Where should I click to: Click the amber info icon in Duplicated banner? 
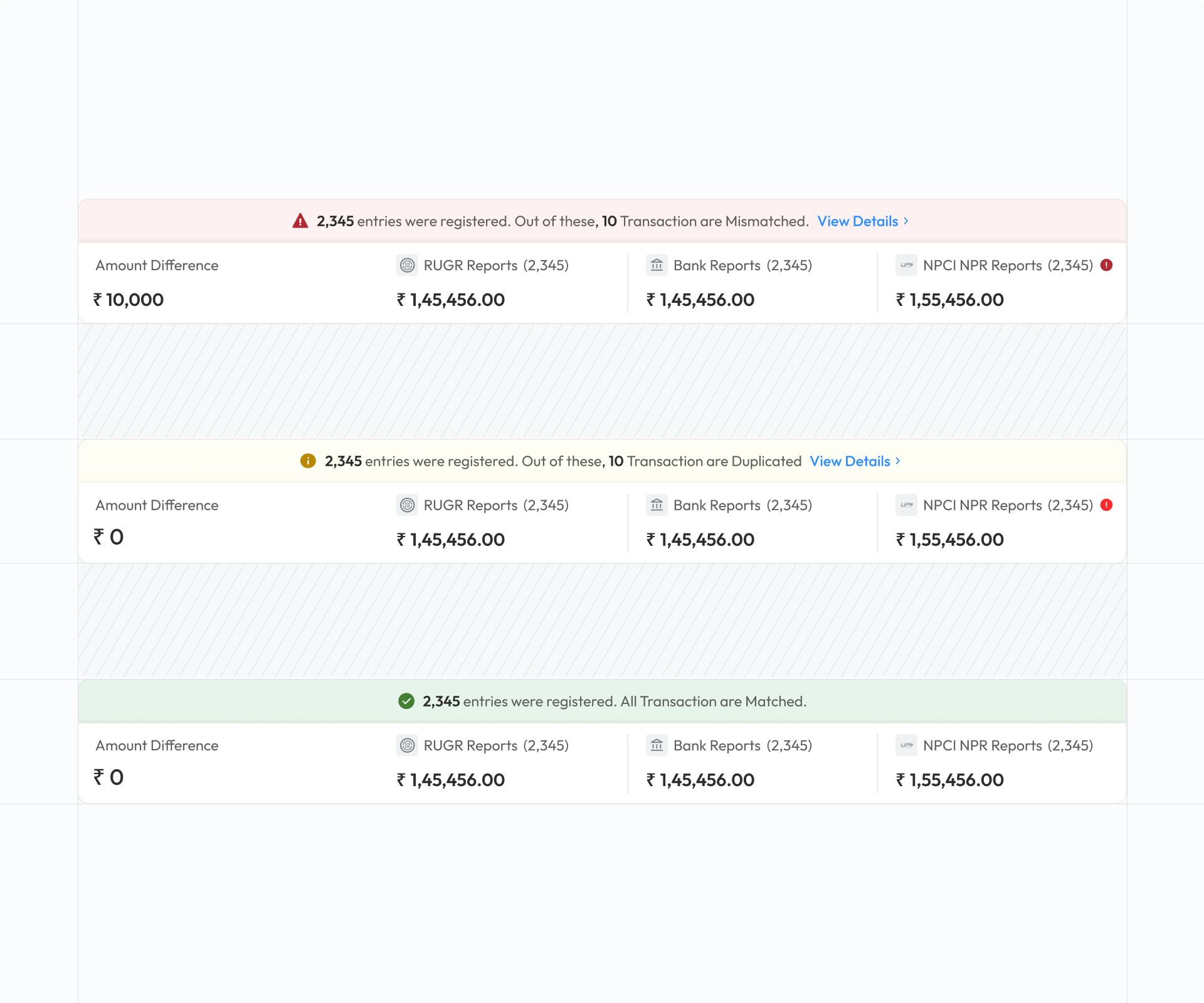tap(308, 461)
